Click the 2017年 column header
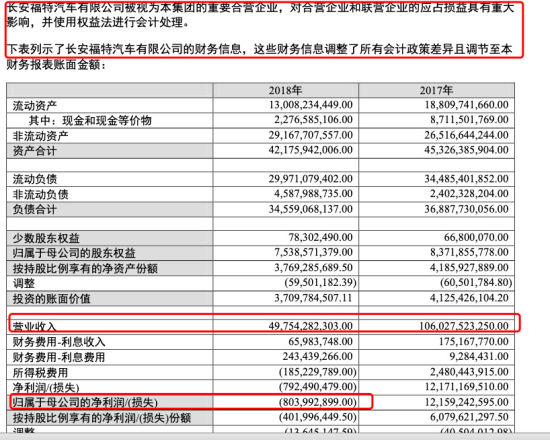This screenshot has height=440, width=550. (x=436, y=91)
